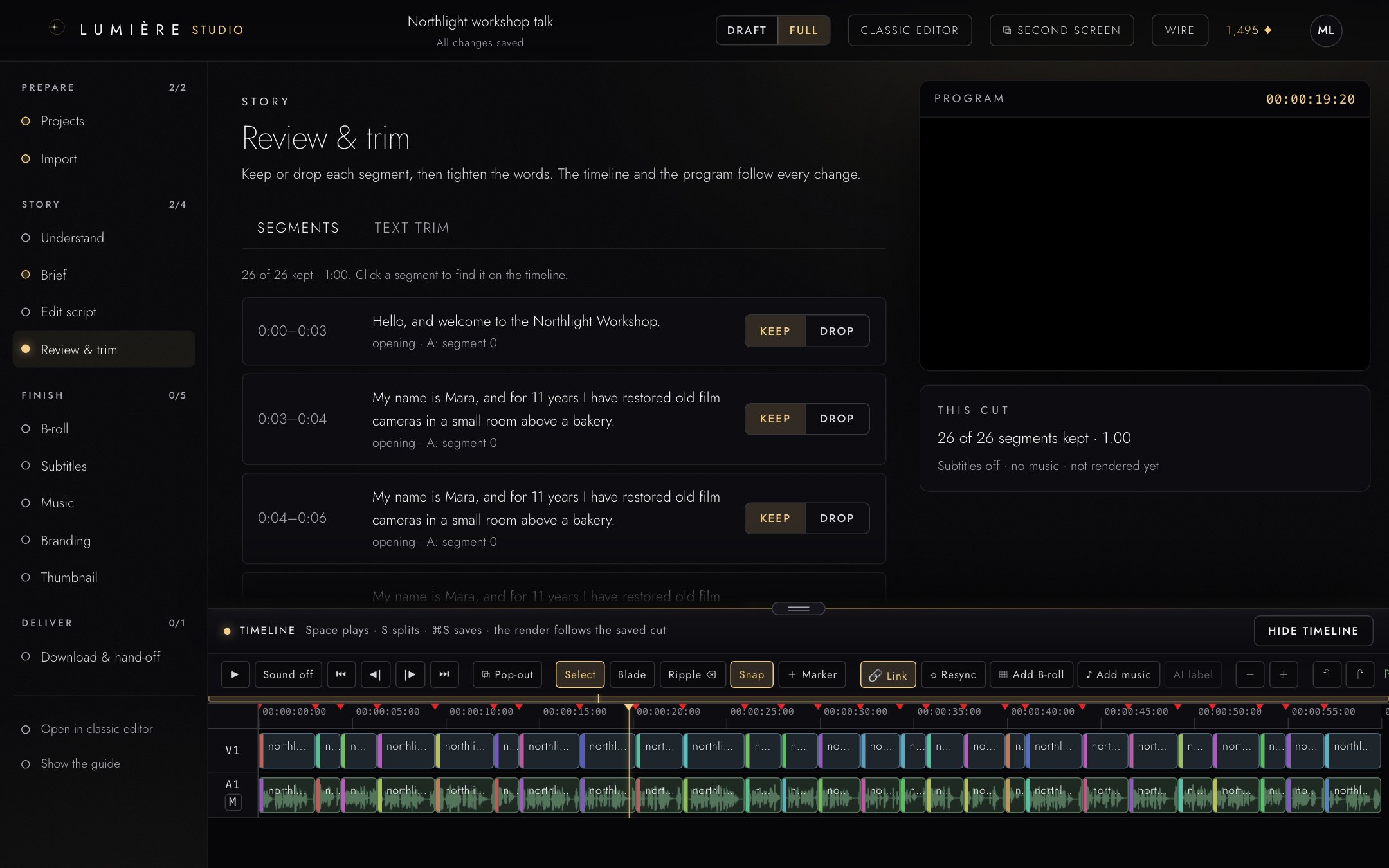The image size is (1389, 868).
Task: View the 1,495 credits balance
Action: point(1249,30)
